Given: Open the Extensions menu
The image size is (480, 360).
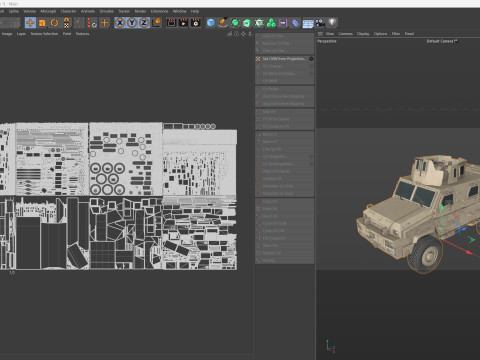Looking at the screenshot, I should [159, 11].
